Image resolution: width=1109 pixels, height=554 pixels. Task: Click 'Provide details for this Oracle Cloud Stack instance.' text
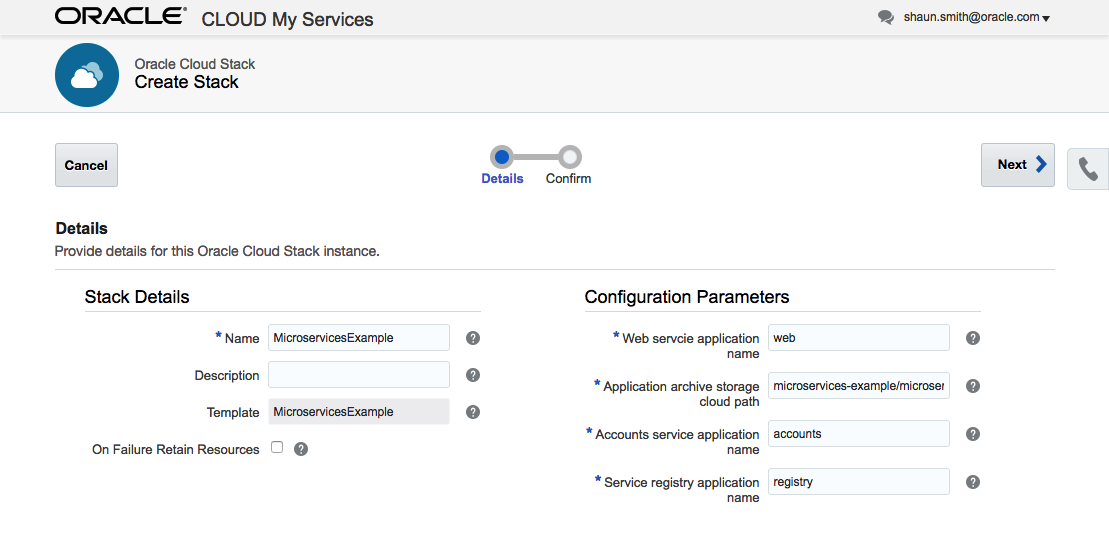[x=218, y=251]
